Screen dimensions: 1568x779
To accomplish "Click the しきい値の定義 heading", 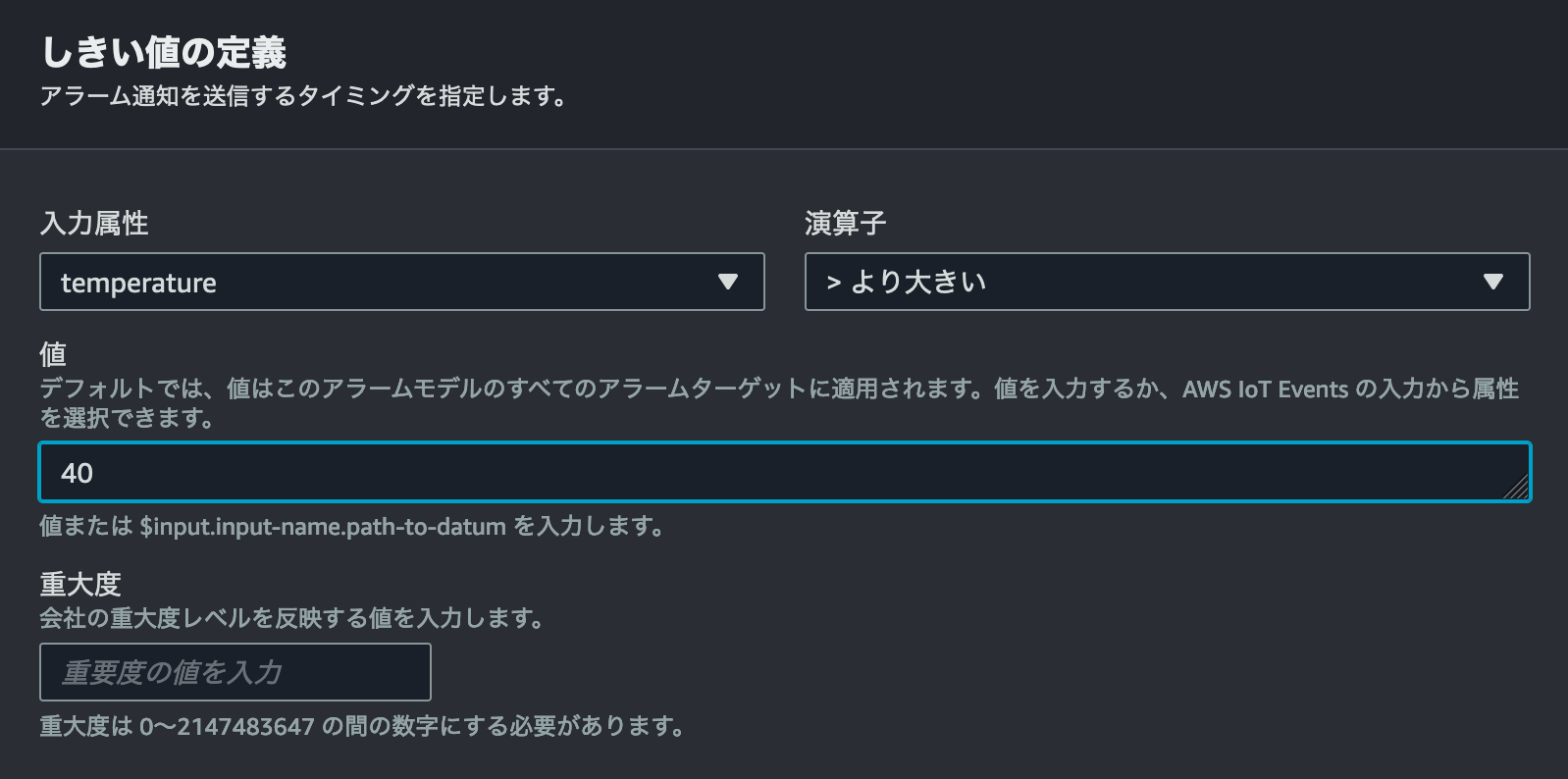I will (164, 52).
